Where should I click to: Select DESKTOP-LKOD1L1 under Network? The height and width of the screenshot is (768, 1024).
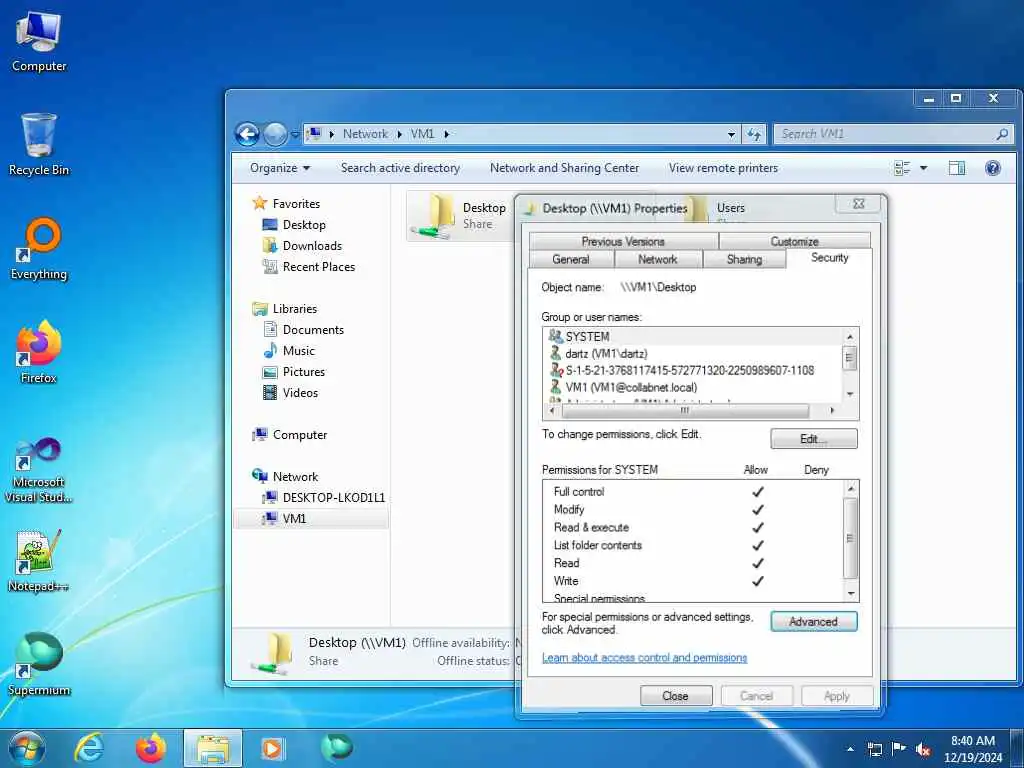[x=333, y=498]
